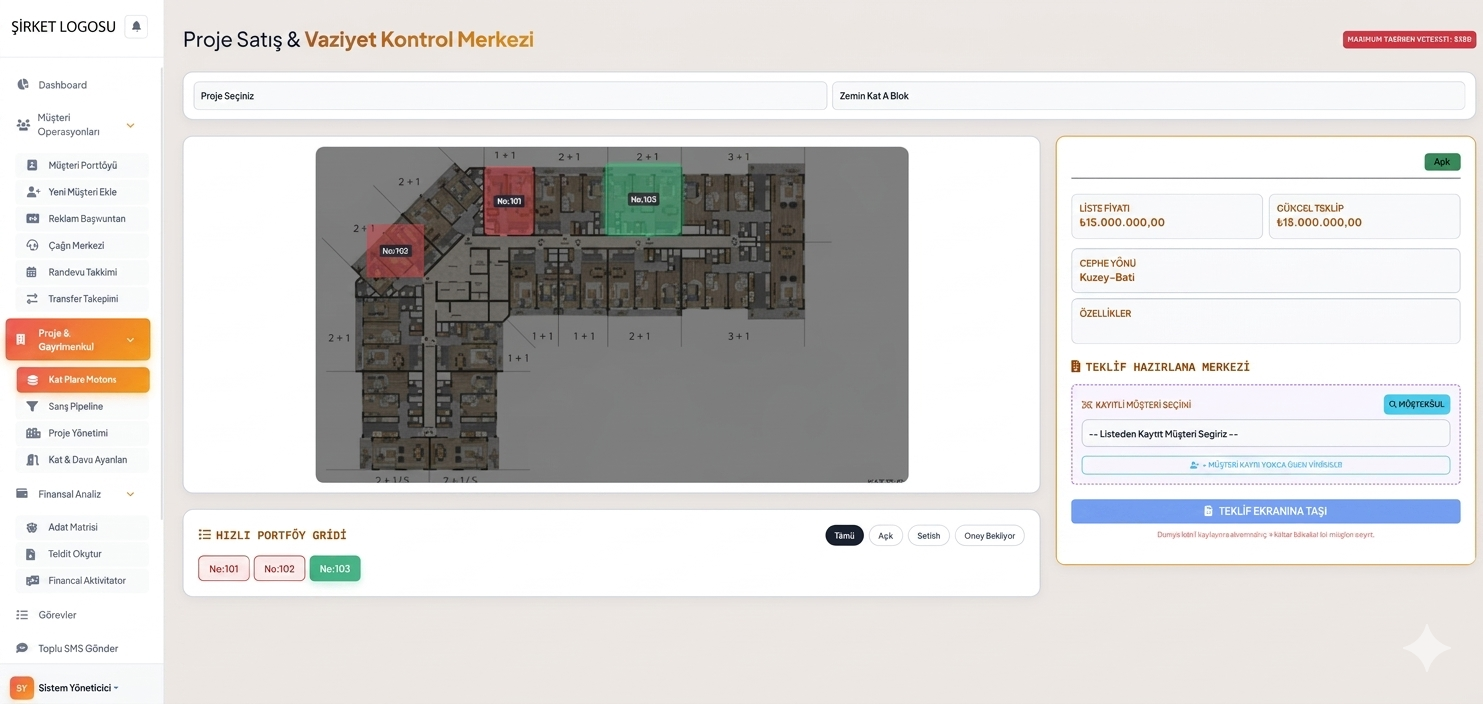Select unit No:101 in the grid
1483x704 pixels.
pyautogui.click(x=224, y=569)
